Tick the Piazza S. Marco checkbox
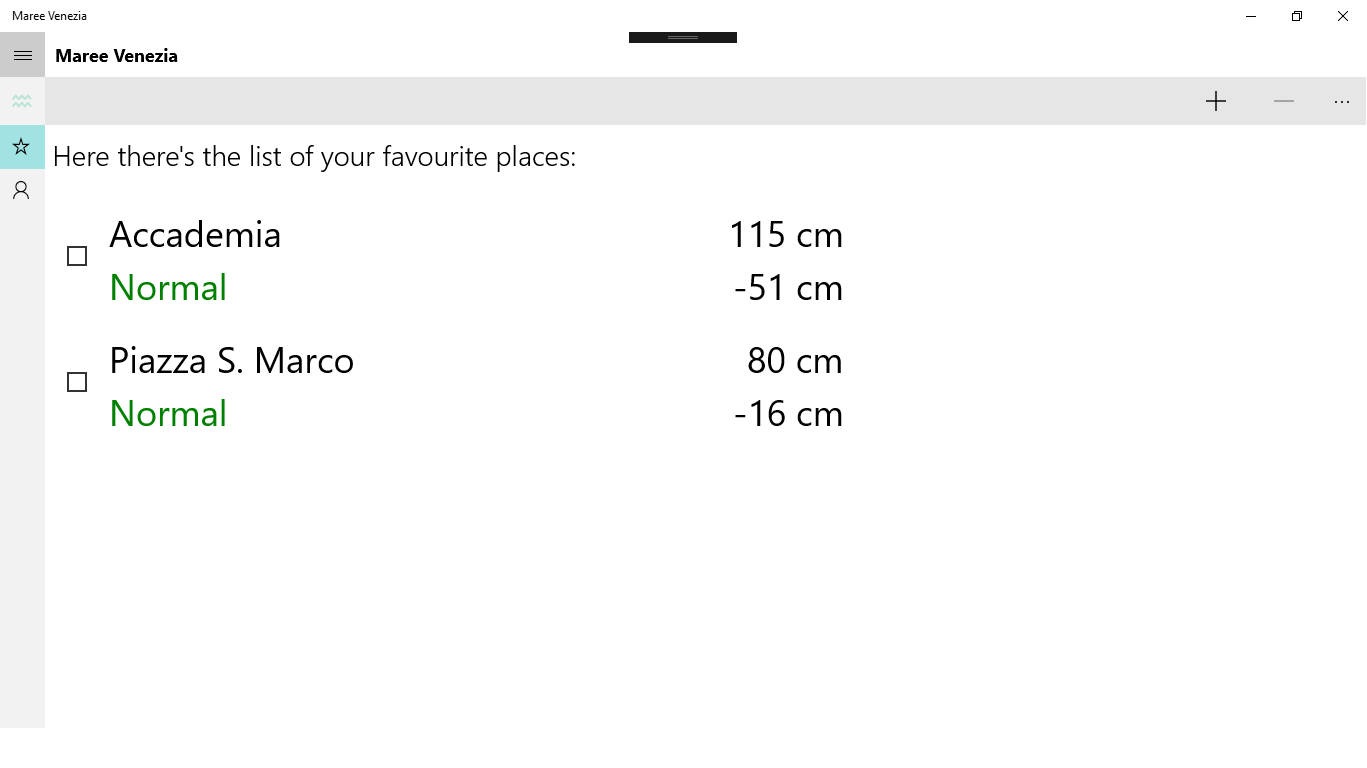The height and width of the screenshot is (768, 1367). [77, 382]
